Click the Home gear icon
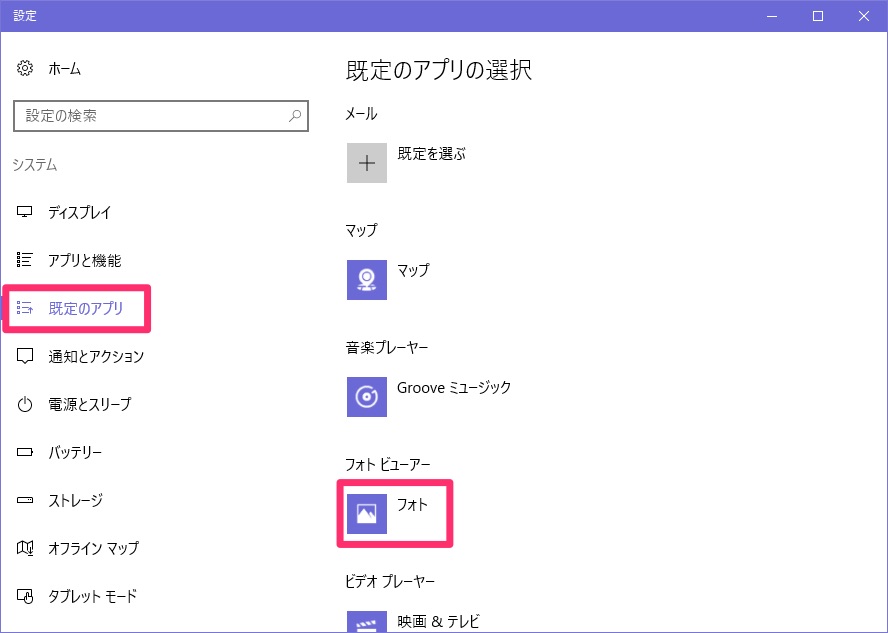 [24, 69]
